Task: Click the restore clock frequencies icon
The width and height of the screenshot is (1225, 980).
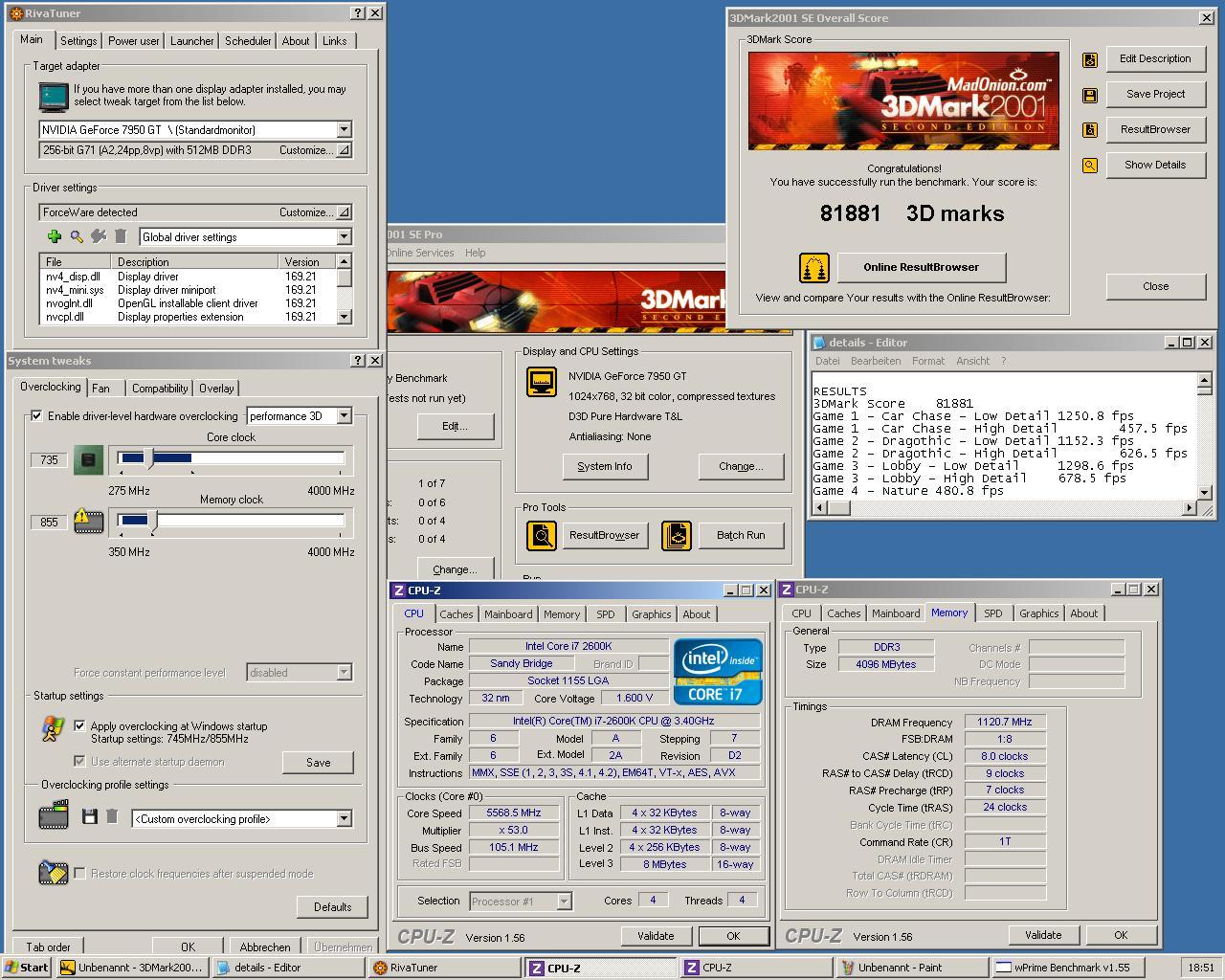Action: [54, 872]
